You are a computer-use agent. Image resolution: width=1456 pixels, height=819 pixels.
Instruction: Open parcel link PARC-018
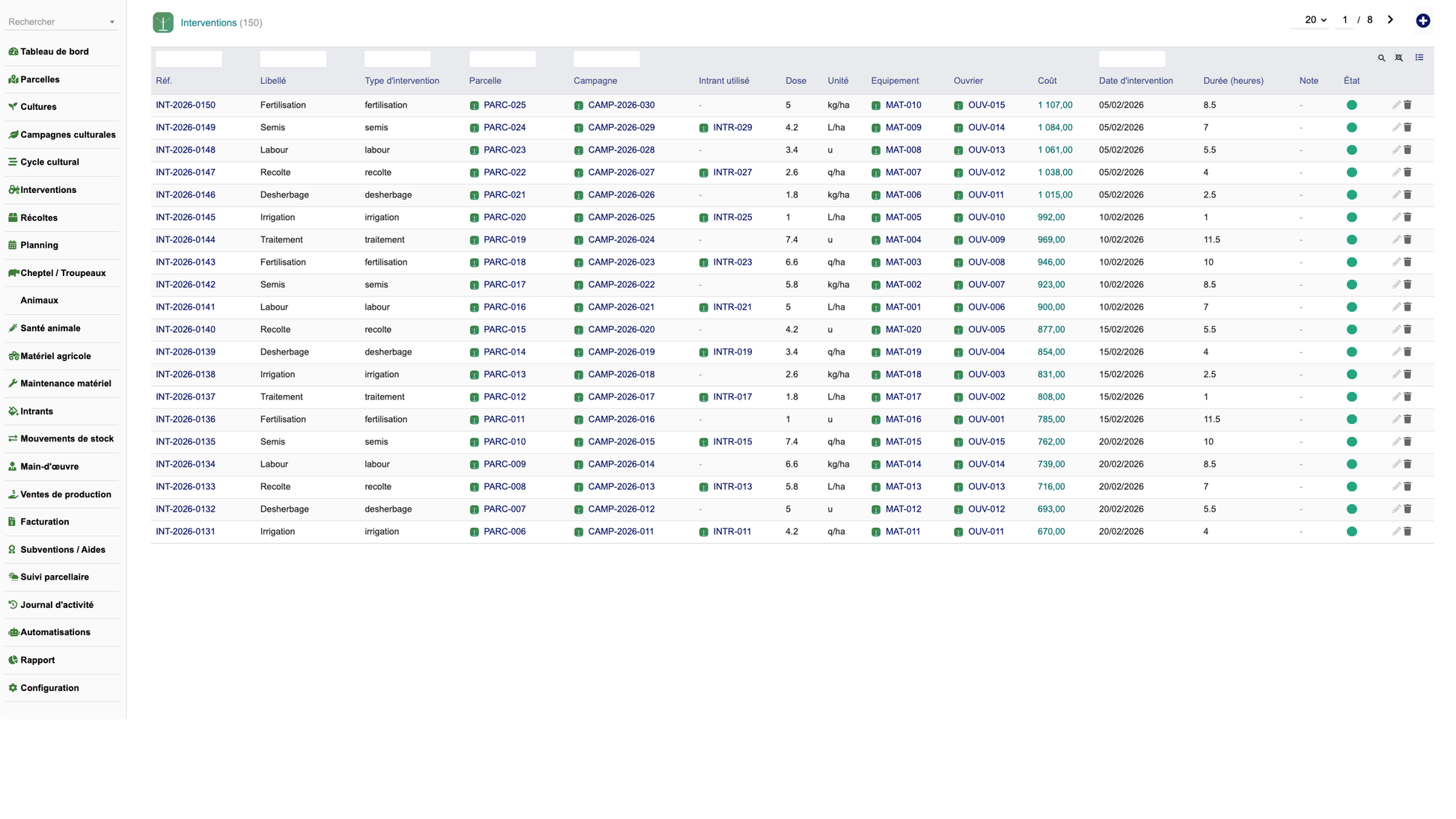click(x=504, y=263)
